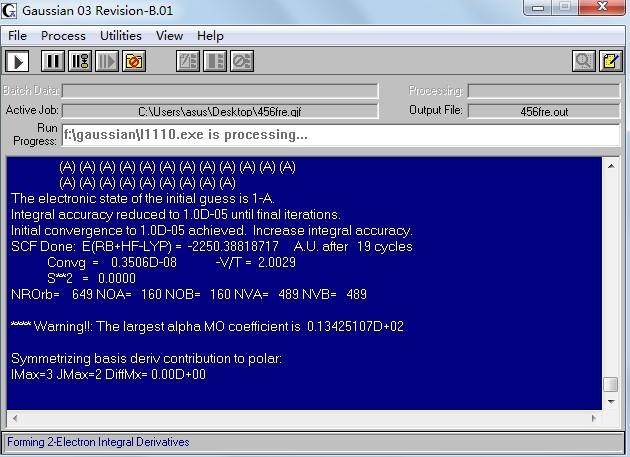
Task: Click the Kill Batch icon
Action: pos(242,61)
